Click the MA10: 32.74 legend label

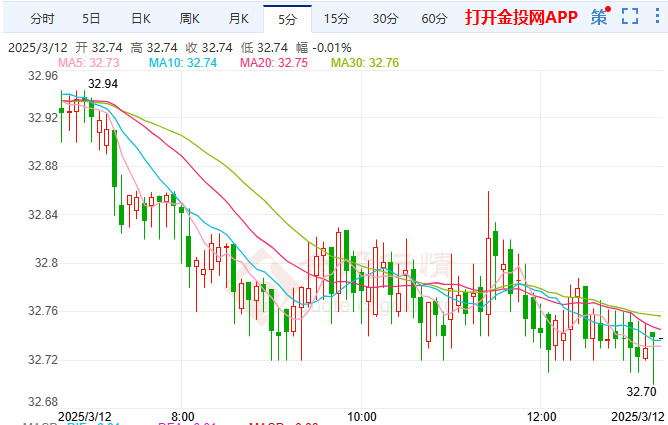click(183, 63)
